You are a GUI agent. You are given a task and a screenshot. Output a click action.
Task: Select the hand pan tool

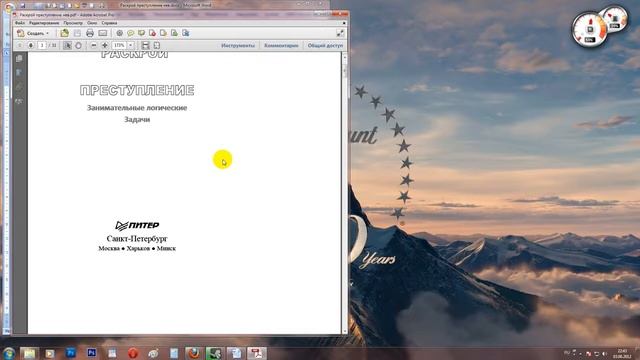click(x=78, y=45)
